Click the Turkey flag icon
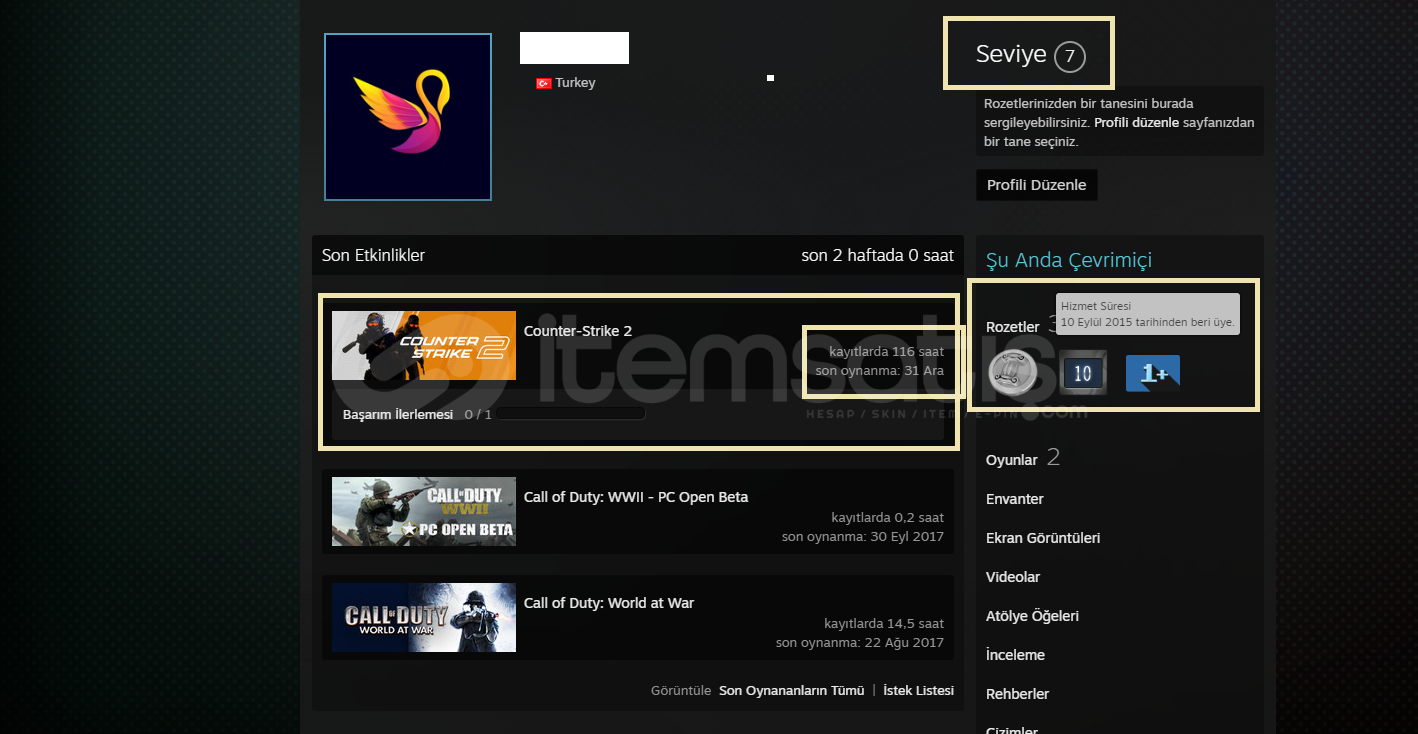 tap(544, 83)
